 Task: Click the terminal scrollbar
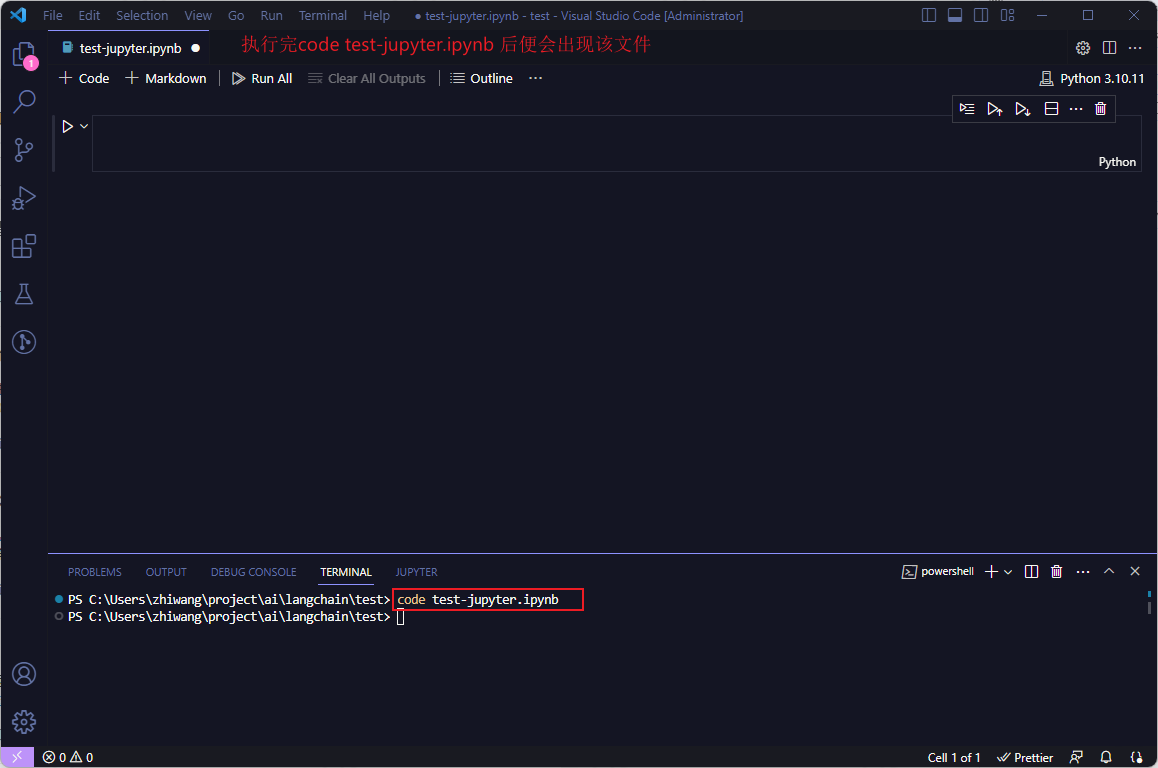coord(1149,602)
